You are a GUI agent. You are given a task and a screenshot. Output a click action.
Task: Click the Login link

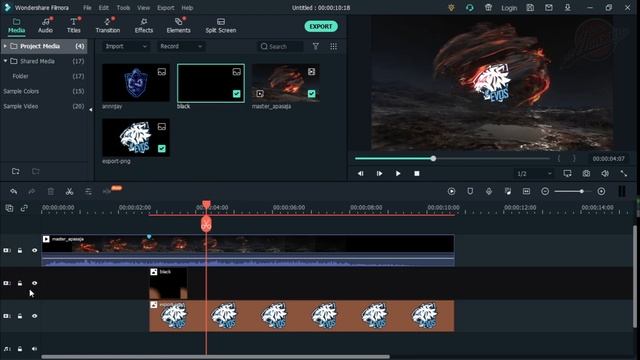509,8
